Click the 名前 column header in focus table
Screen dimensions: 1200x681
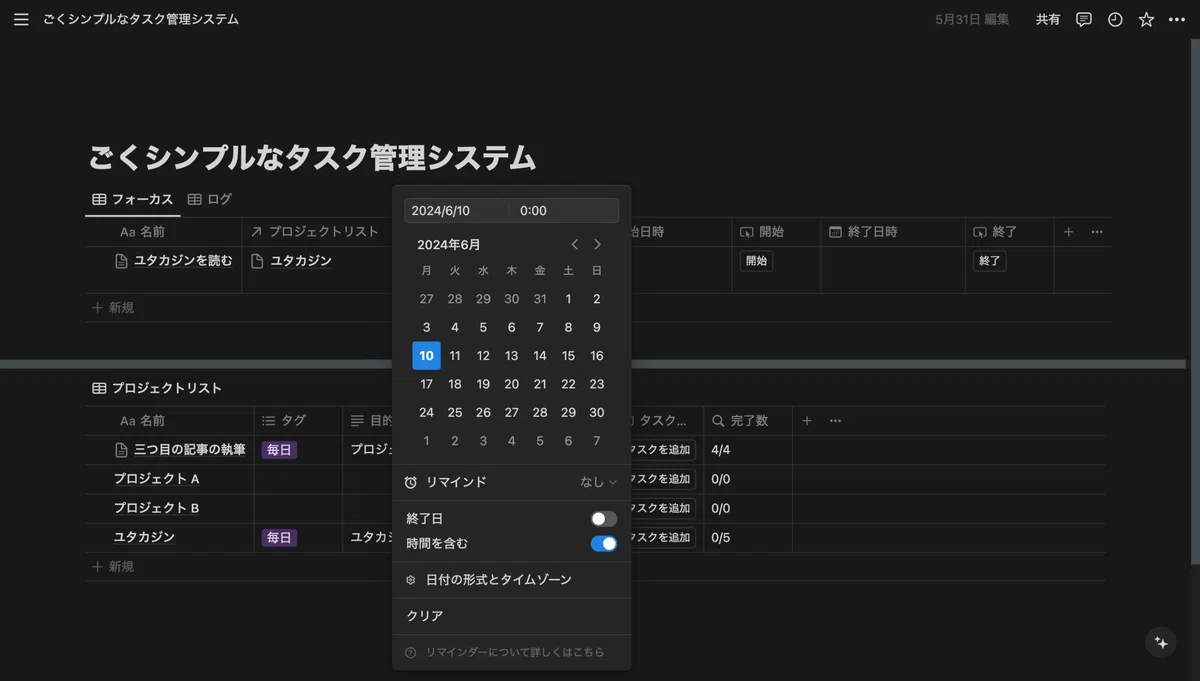tap(164, 232)
